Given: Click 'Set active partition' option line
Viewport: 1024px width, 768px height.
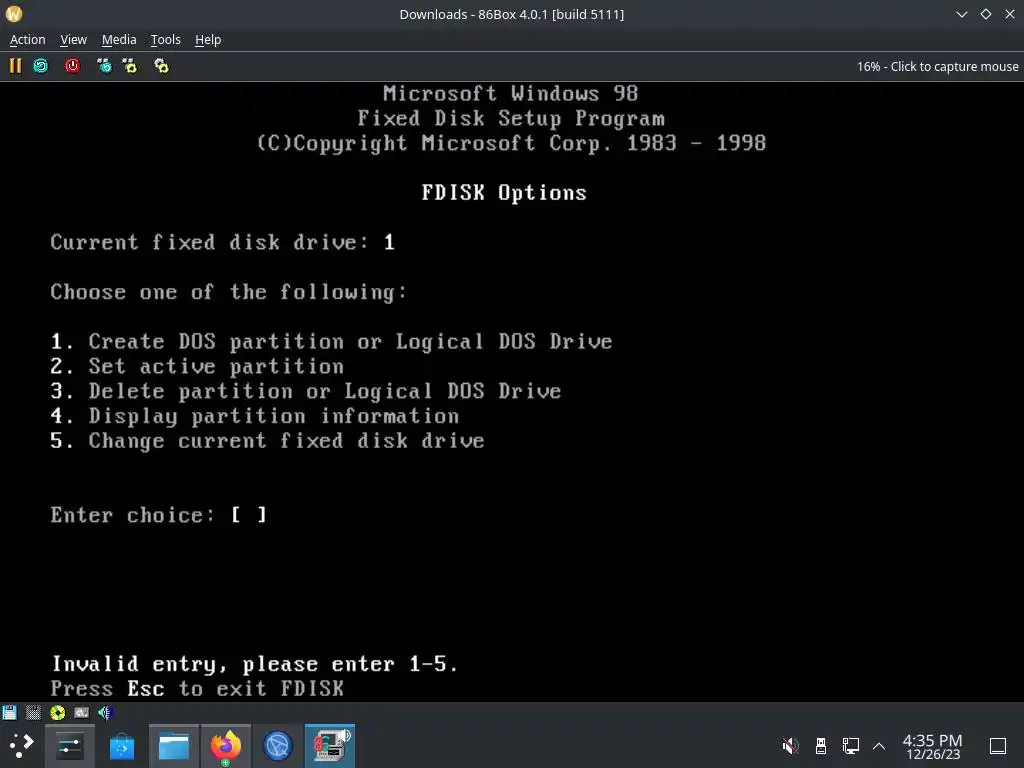Looking at the screenshot, I should click(x=216, y=366).
